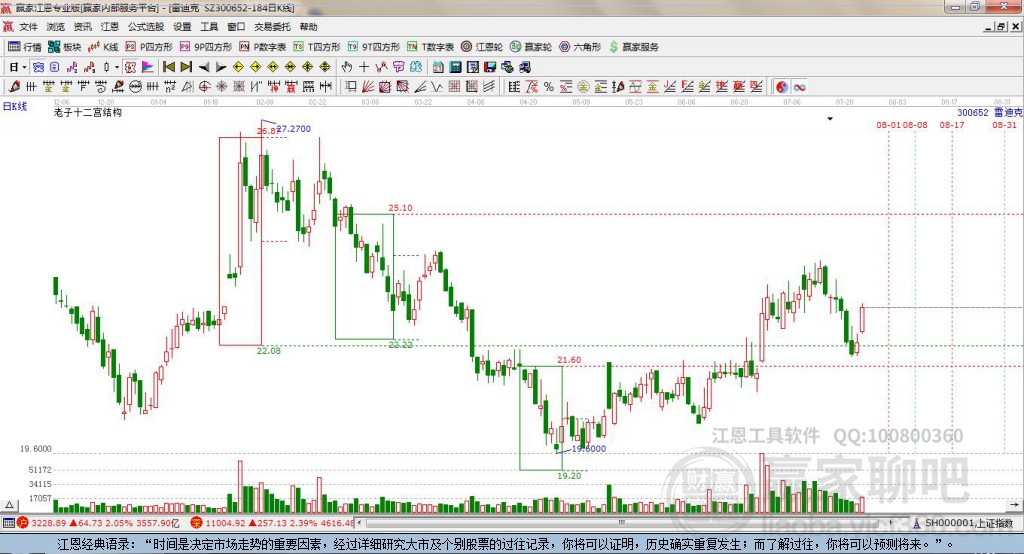Jump to first bar with green skip-back icon
Screen dimensions: 1024x554
pyautogui.click(x=168, y=67)
